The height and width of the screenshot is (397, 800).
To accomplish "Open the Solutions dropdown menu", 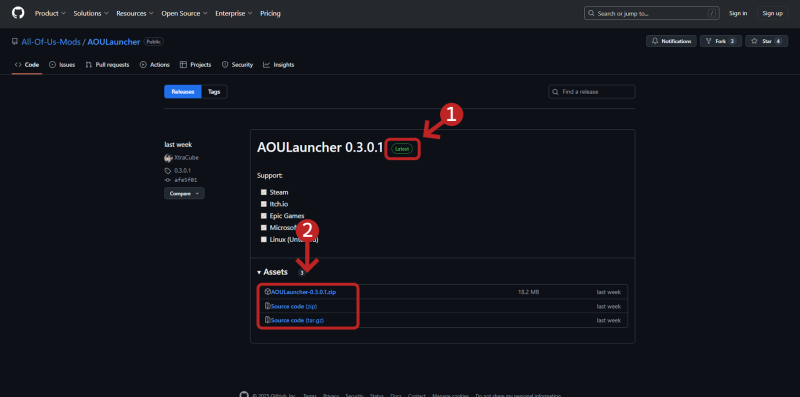I will (91, 13).
